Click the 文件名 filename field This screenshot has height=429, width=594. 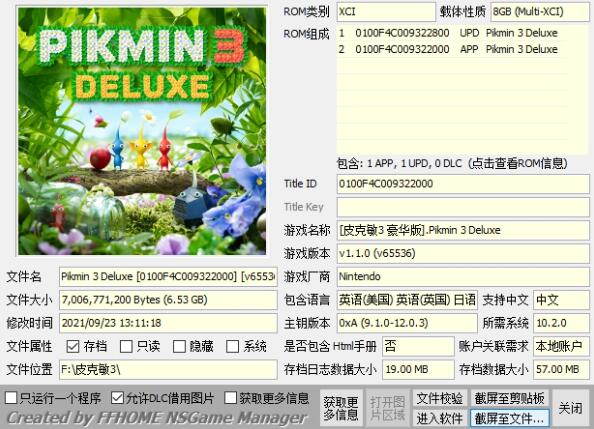[x=168, y=277]
